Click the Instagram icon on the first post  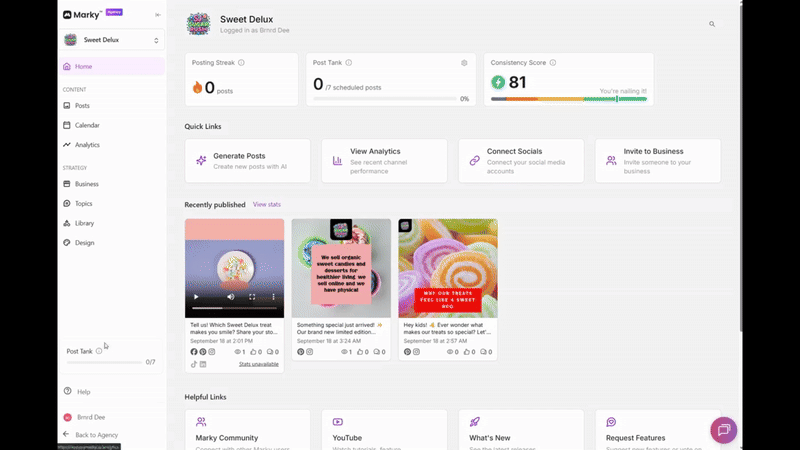click(212, 352)
